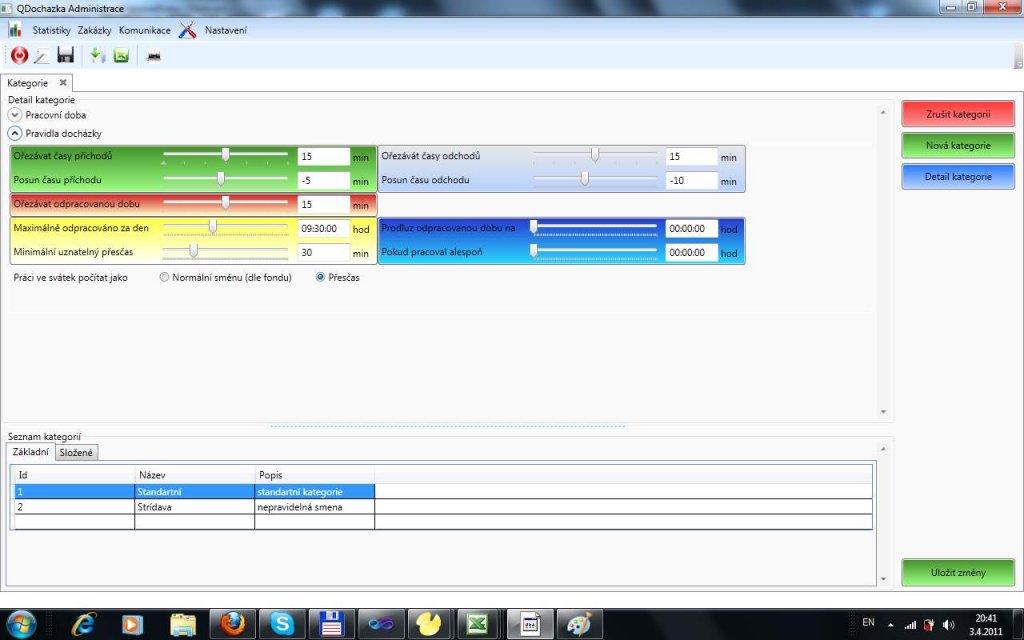Switch to the Základní tab
The width and height of the screenshot is (1024, 640).
point(31,451)
